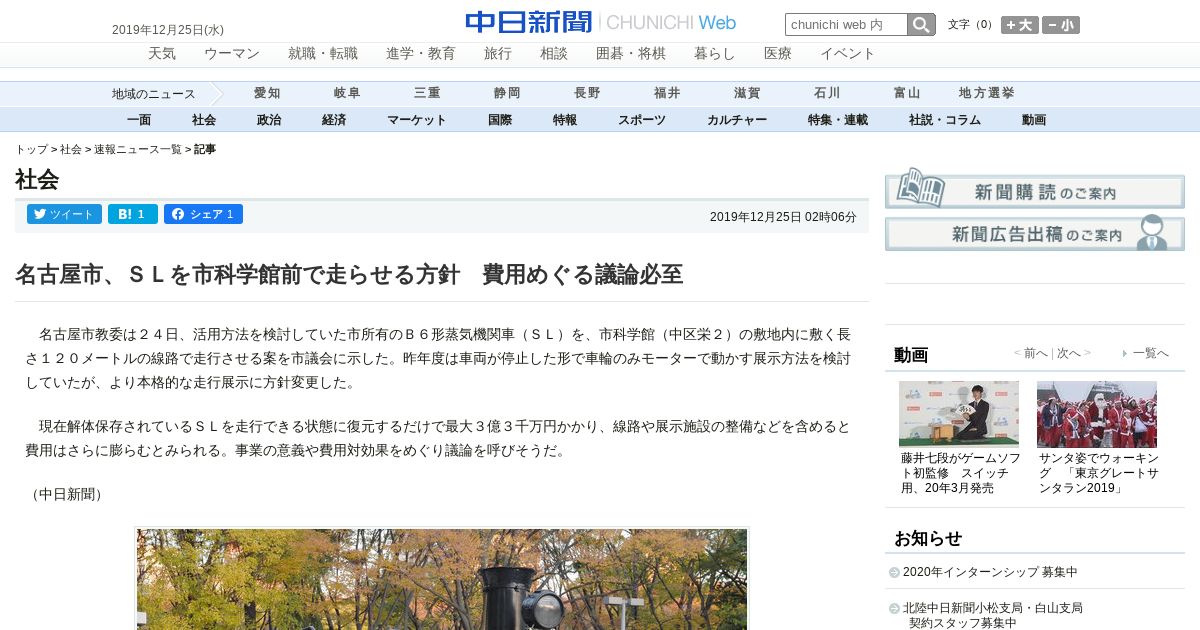Viewport: 1200px width, 630px height.
Task: Go to 経済 economy tab
Action: tap(334, 120)
